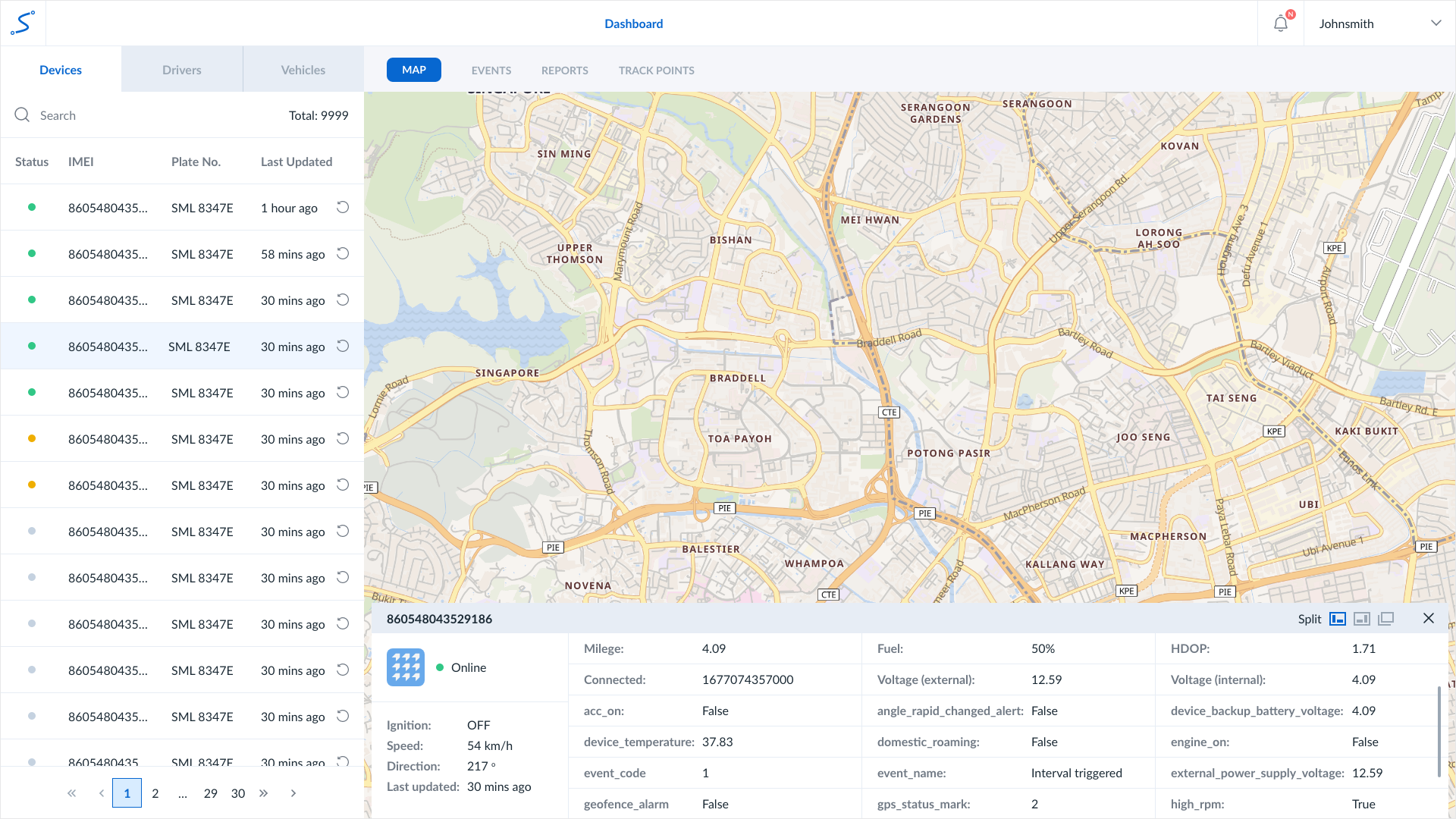
Task: Close the device details panel
Action: (1429, 618)
